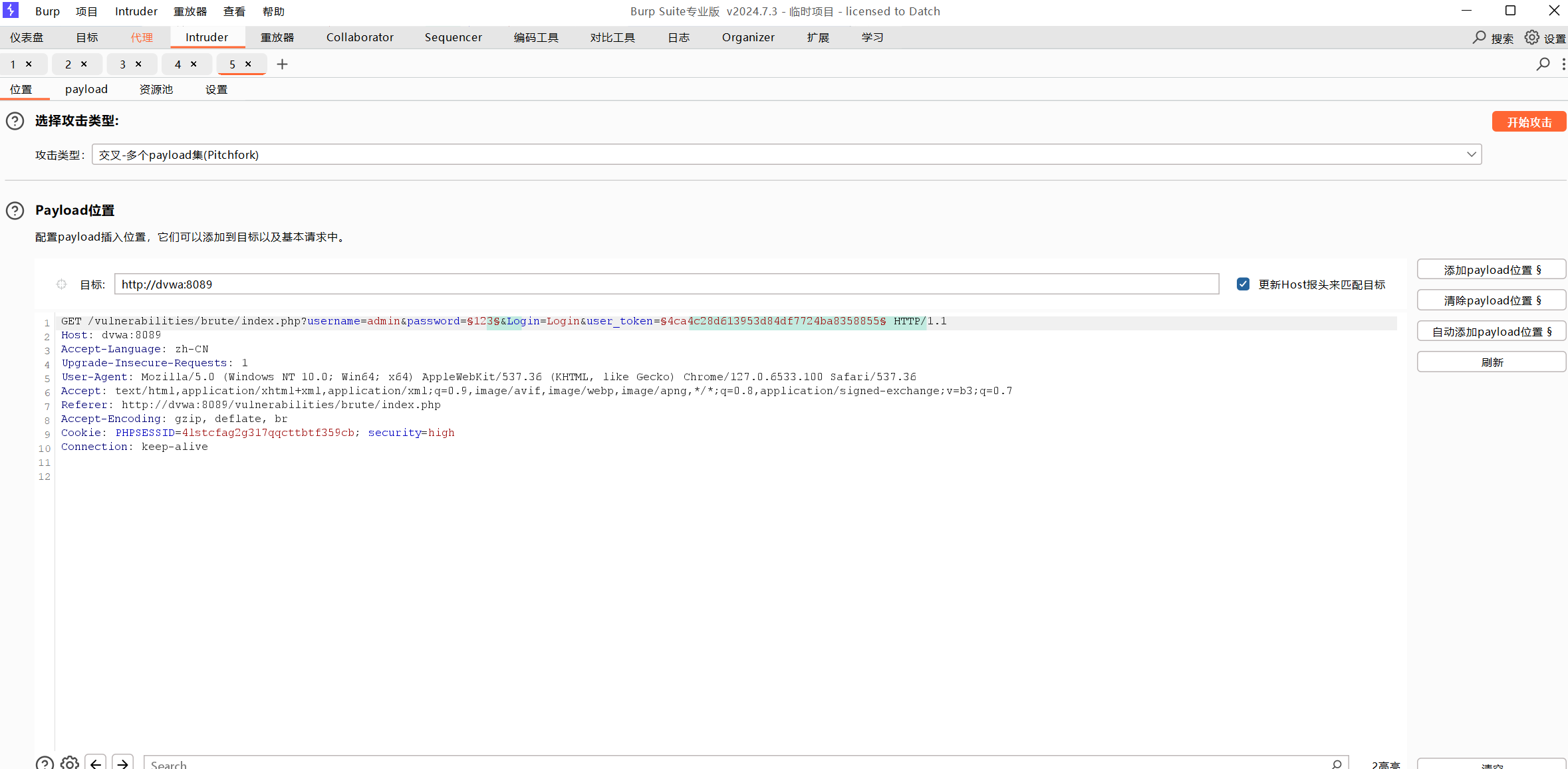Open the 查看 menu
The height and width of the screenshot is (769, 1568).
[234, 11]
